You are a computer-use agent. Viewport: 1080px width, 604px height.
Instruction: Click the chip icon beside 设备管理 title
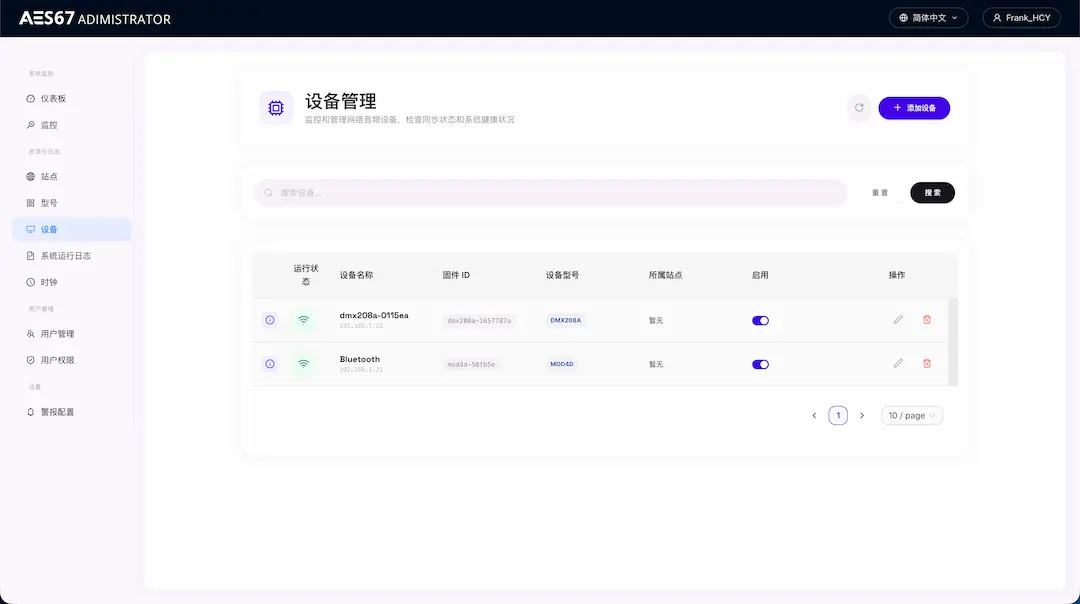pyautogui.click(x=276, y=108)
